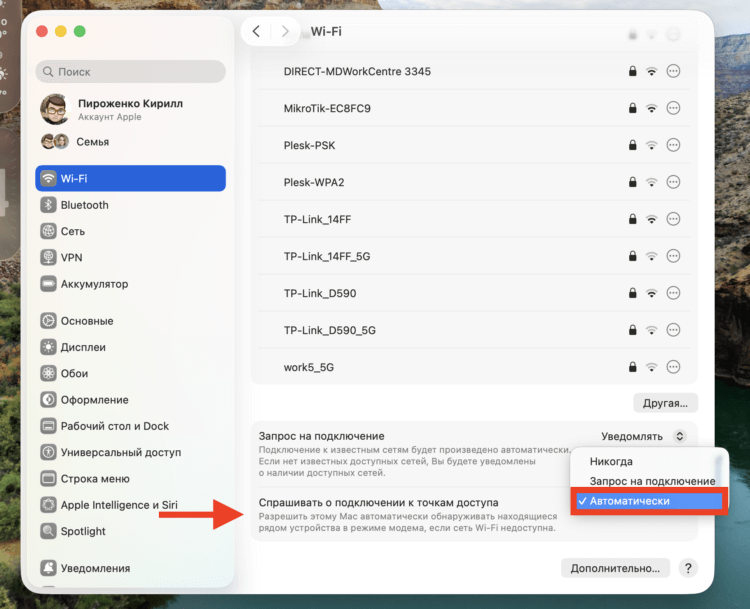The height and width of the screenshot is (609, 750).
Task: Select the TP-Link_14FF_5G network
Action: click(474, 256)
